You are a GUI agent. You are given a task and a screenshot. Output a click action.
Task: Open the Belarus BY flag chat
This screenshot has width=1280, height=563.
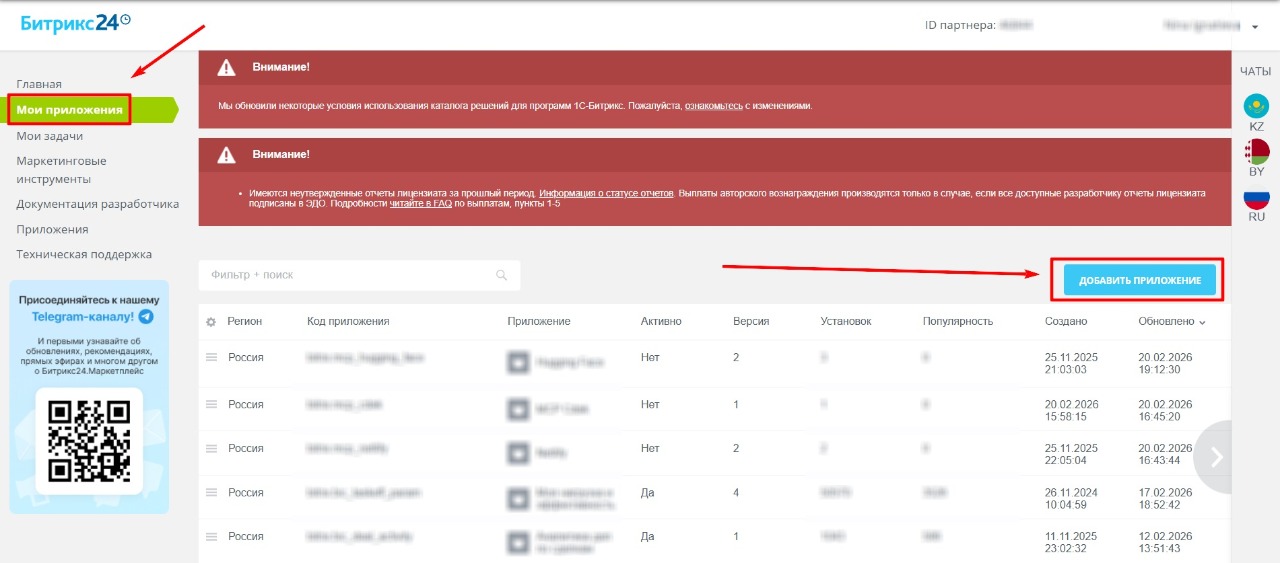pos(1256,151)
